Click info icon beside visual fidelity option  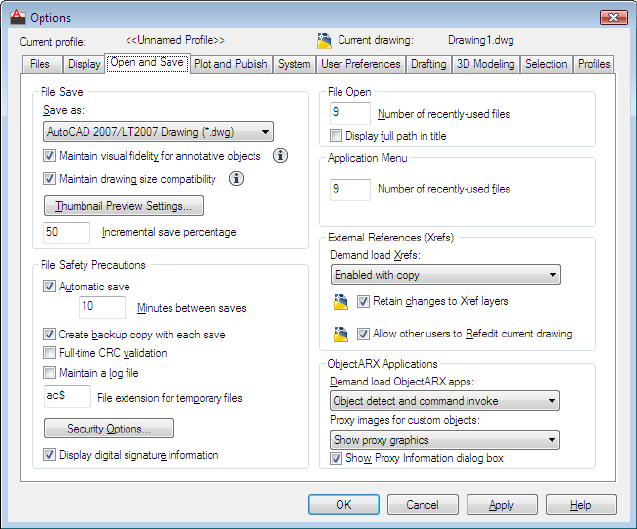click(x=280, y=156)
